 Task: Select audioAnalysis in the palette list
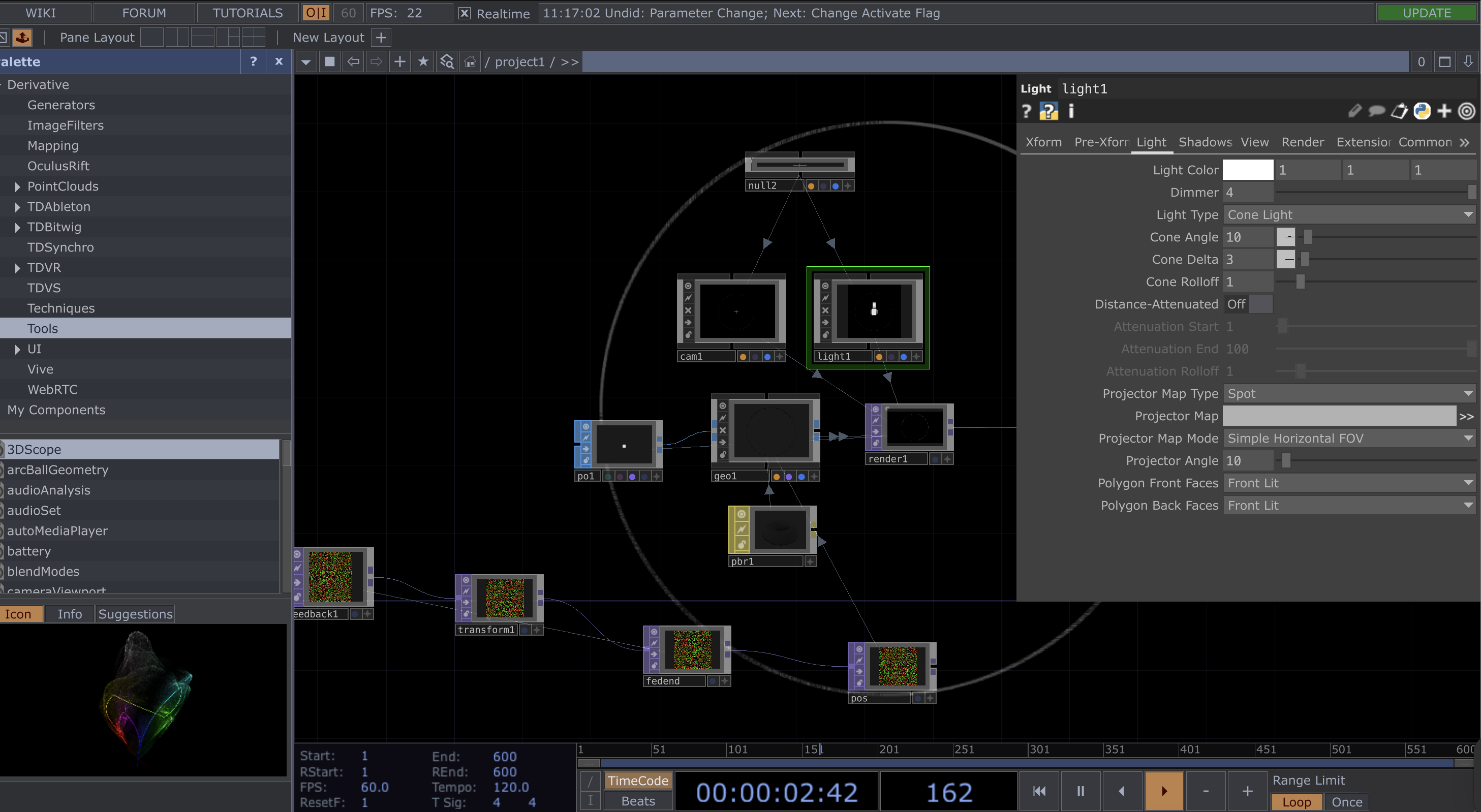[49, 490]
